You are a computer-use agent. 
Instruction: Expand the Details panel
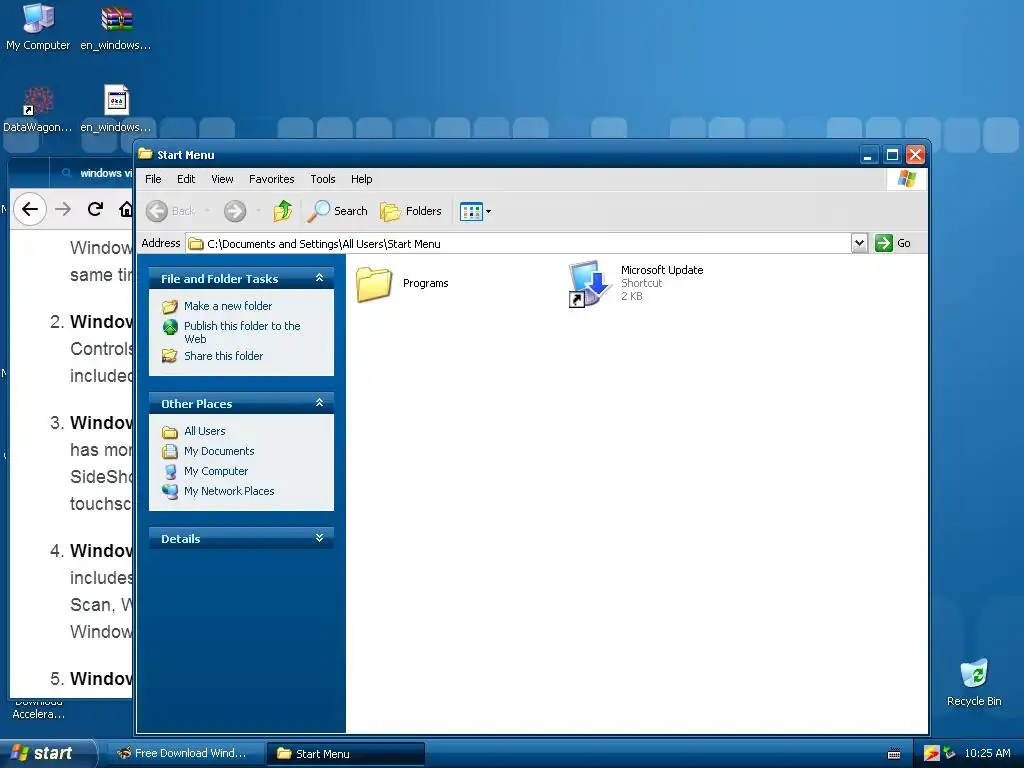[319, 538]
